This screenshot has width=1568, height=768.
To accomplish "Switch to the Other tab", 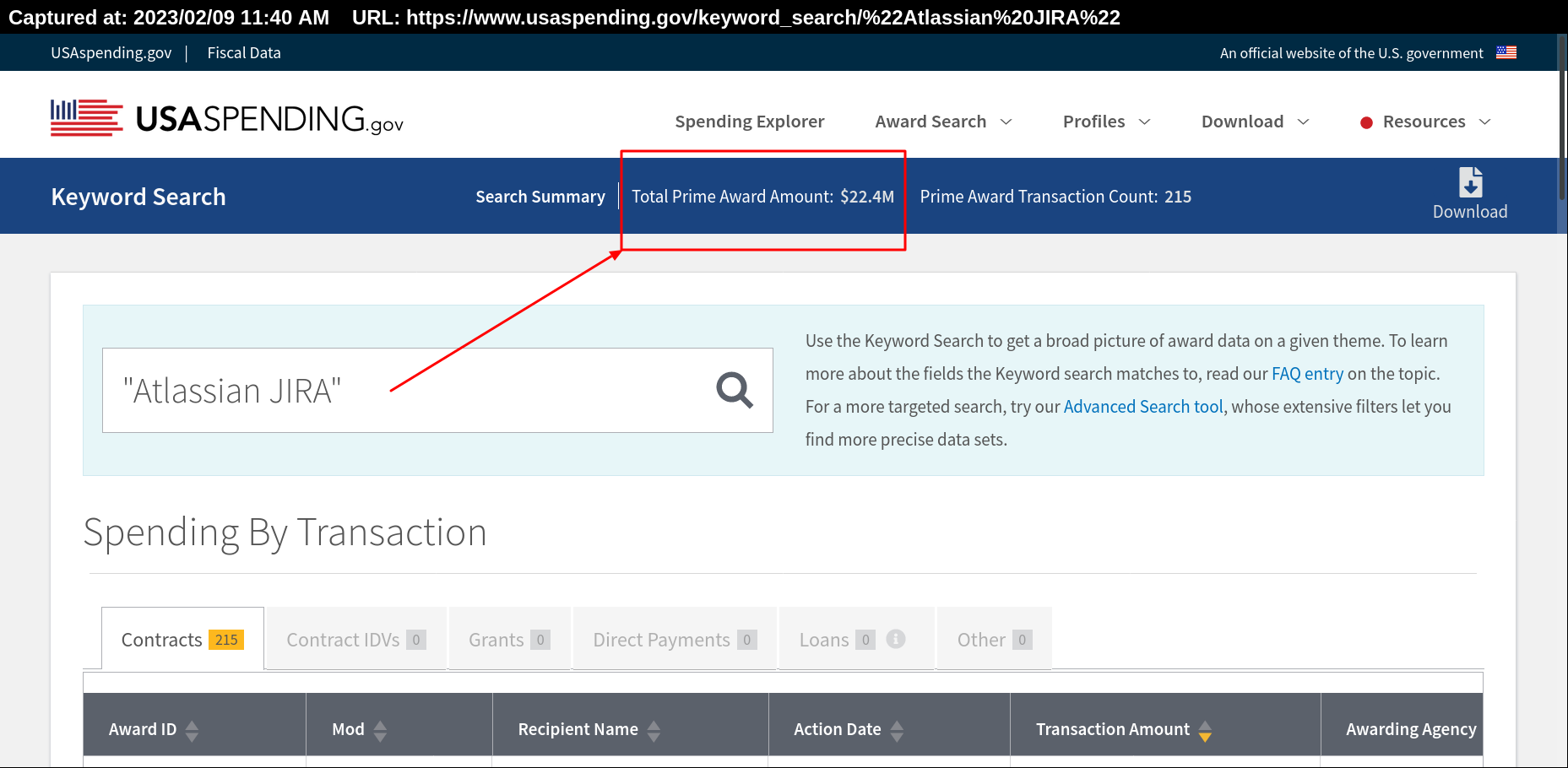I will point(994,639).
